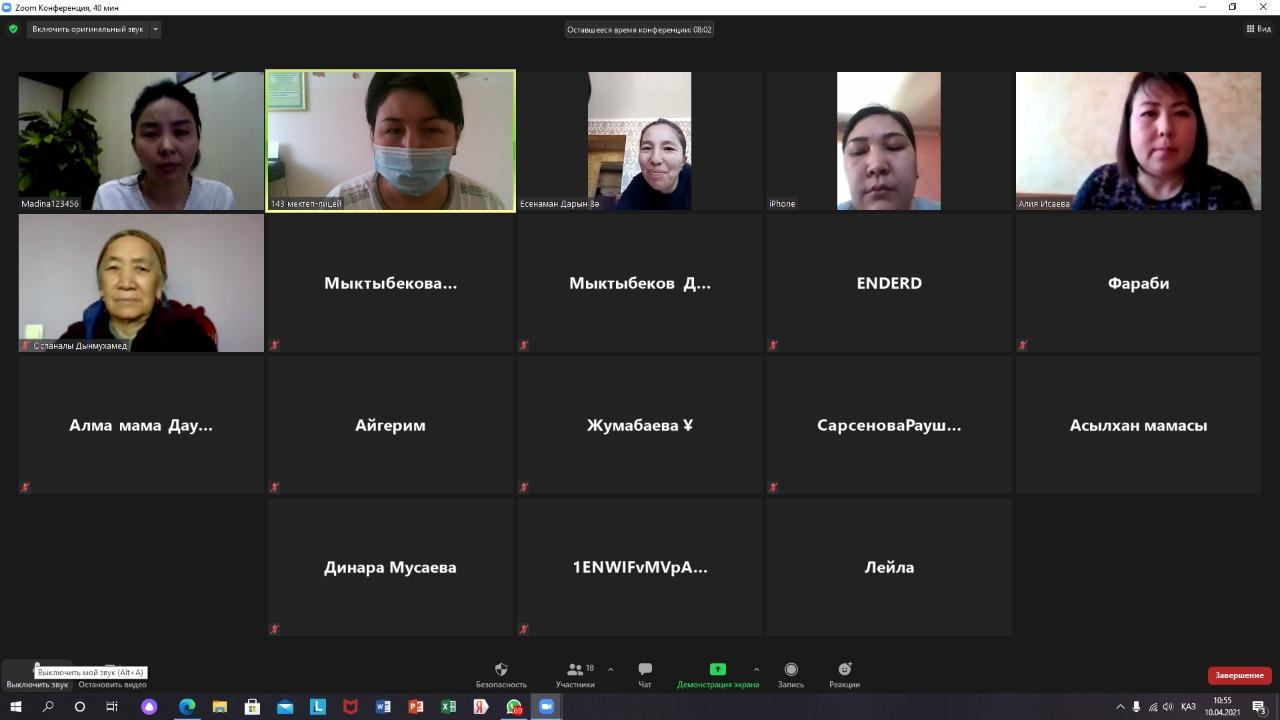Expand screen share options arrow
The width and height of the screenshot is (1280, 720).
(756, 670)
